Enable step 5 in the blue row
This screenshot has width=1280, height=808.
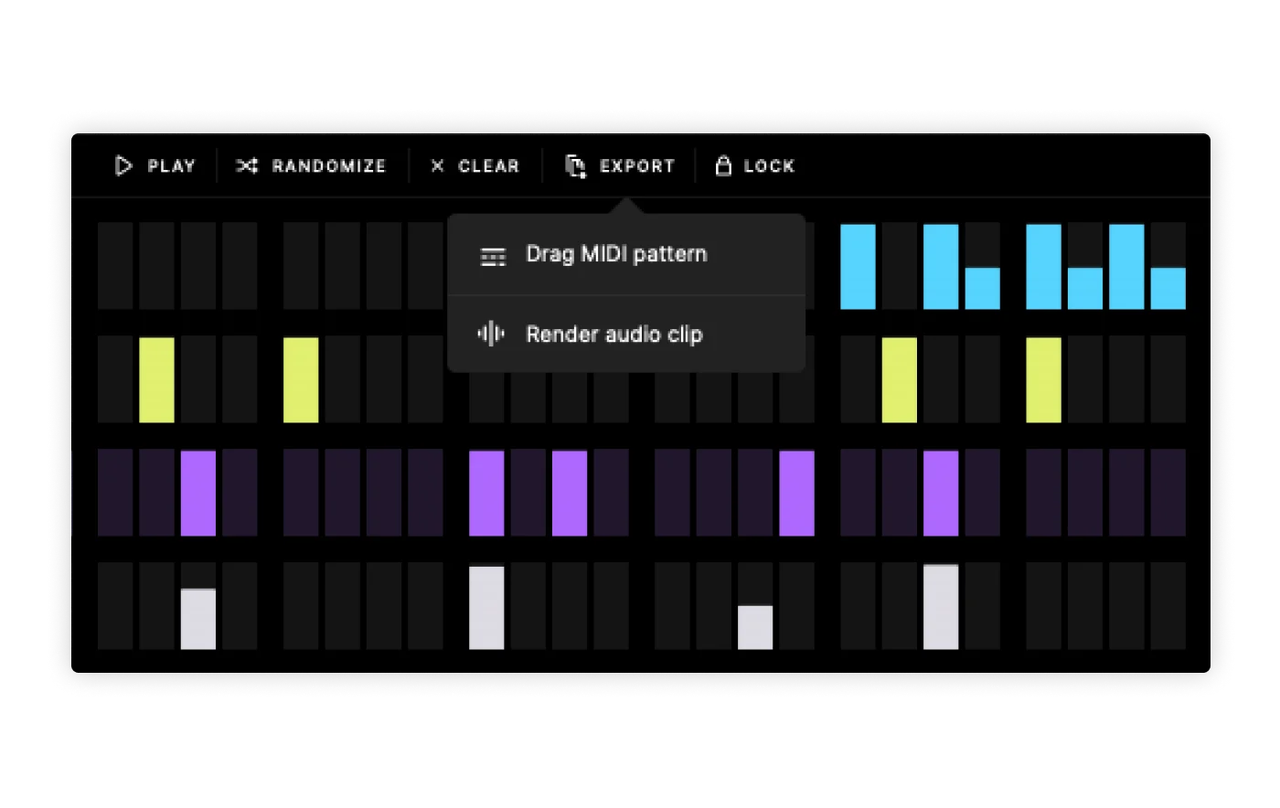(301, 266)
